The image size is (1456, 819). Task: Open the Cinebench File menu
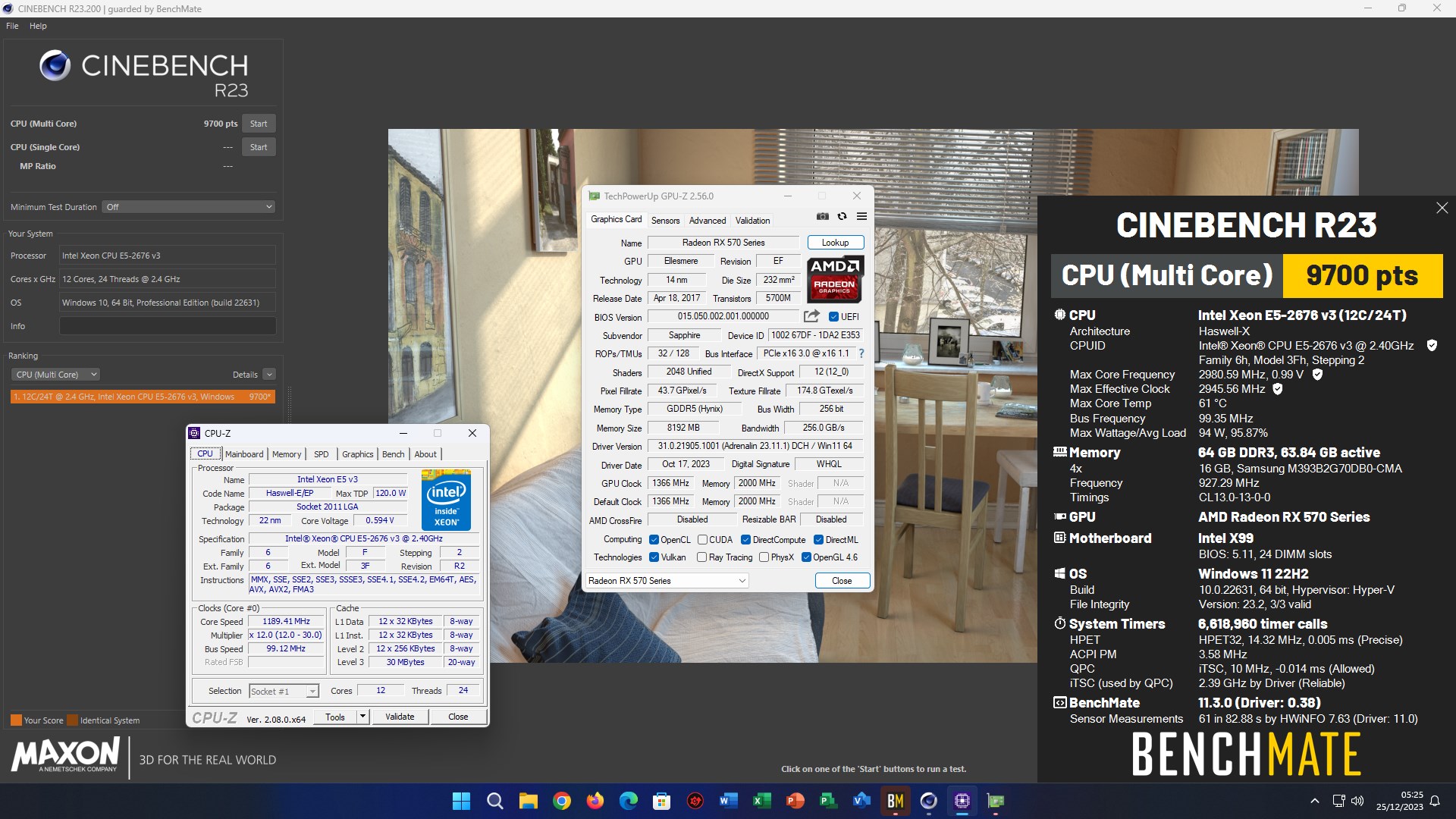pyautogui.click(x=12, y=26)
